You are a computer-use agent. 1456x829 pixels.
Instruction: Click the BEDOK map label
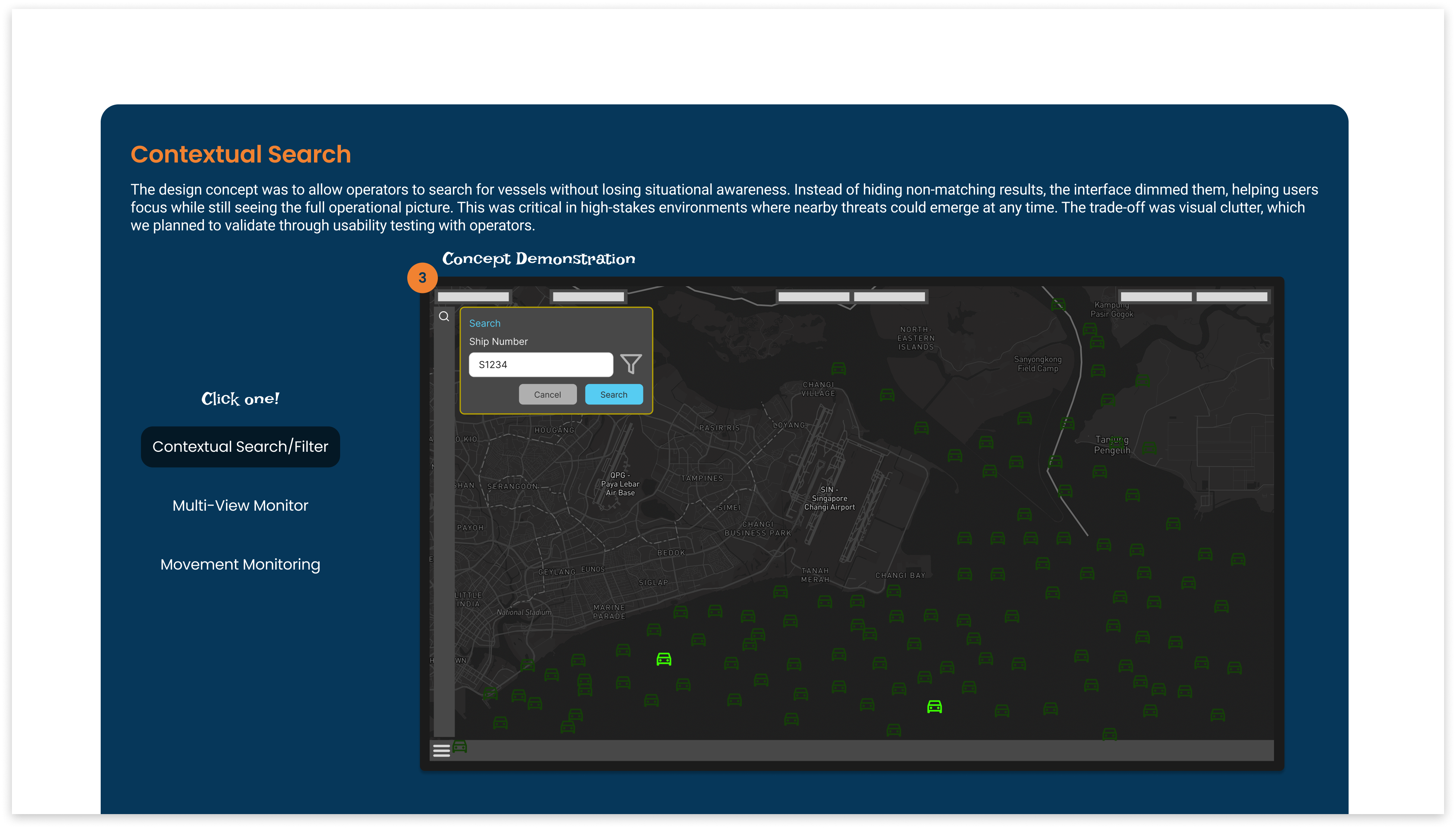(671, 553)
